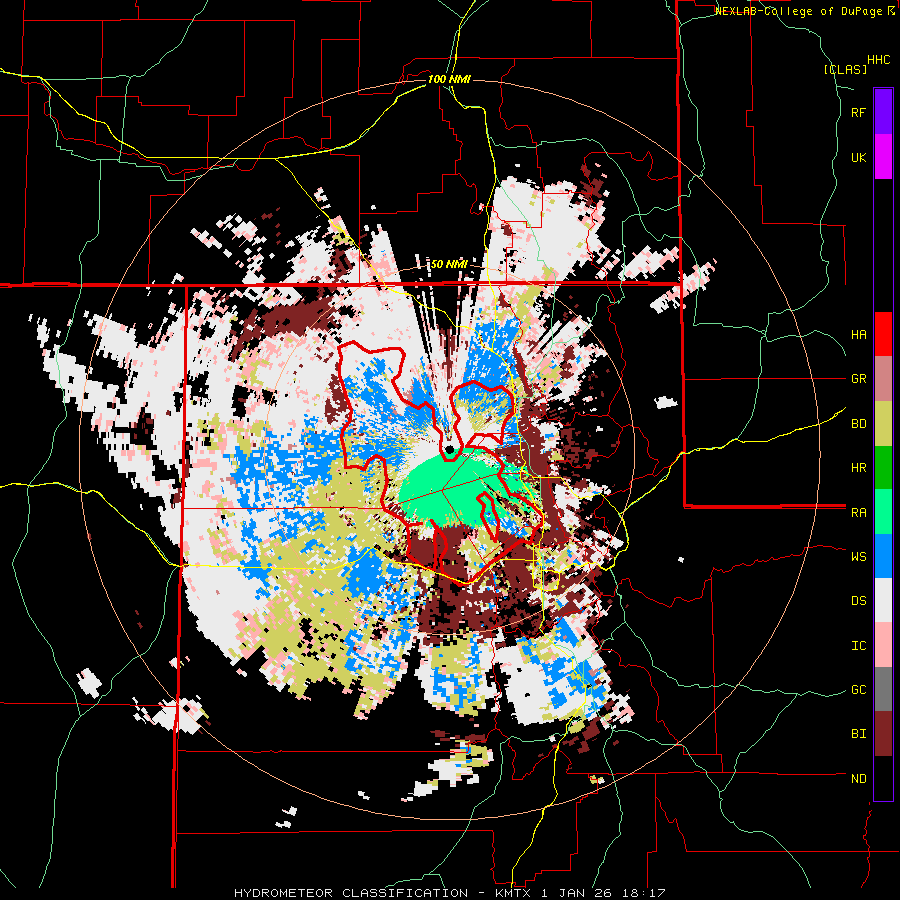Click the UK magenta legend swatch
This screenshot has height=900, width=900.
coord(883,156)
